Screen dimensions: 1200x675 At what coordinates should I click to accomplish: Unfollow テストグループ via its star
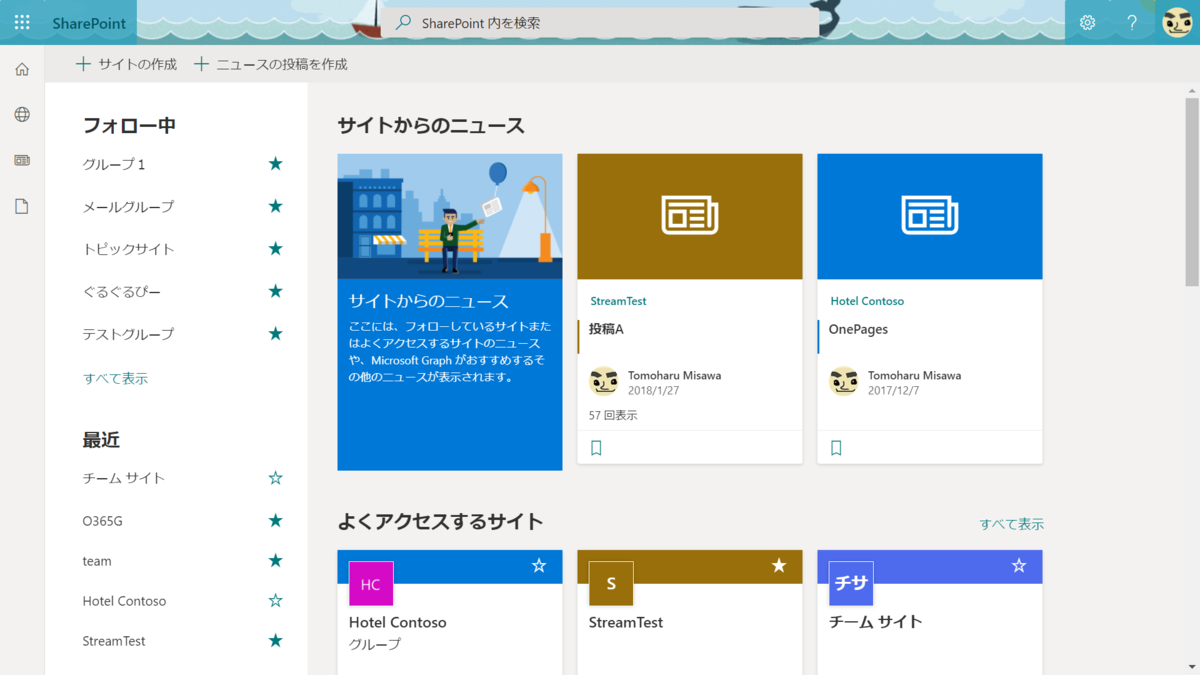click(276, 333)
